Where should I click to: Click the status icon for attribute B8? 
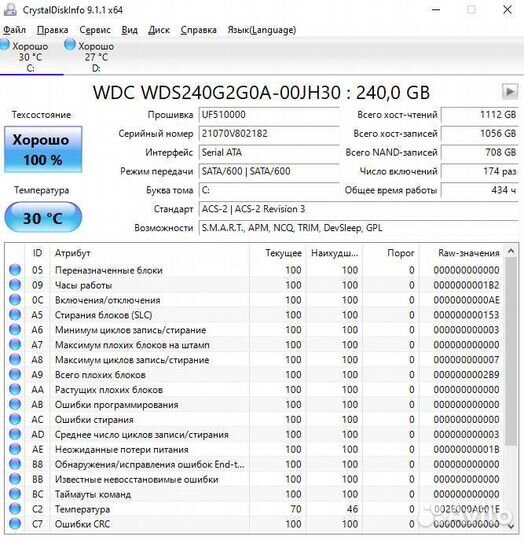point(15,464)
